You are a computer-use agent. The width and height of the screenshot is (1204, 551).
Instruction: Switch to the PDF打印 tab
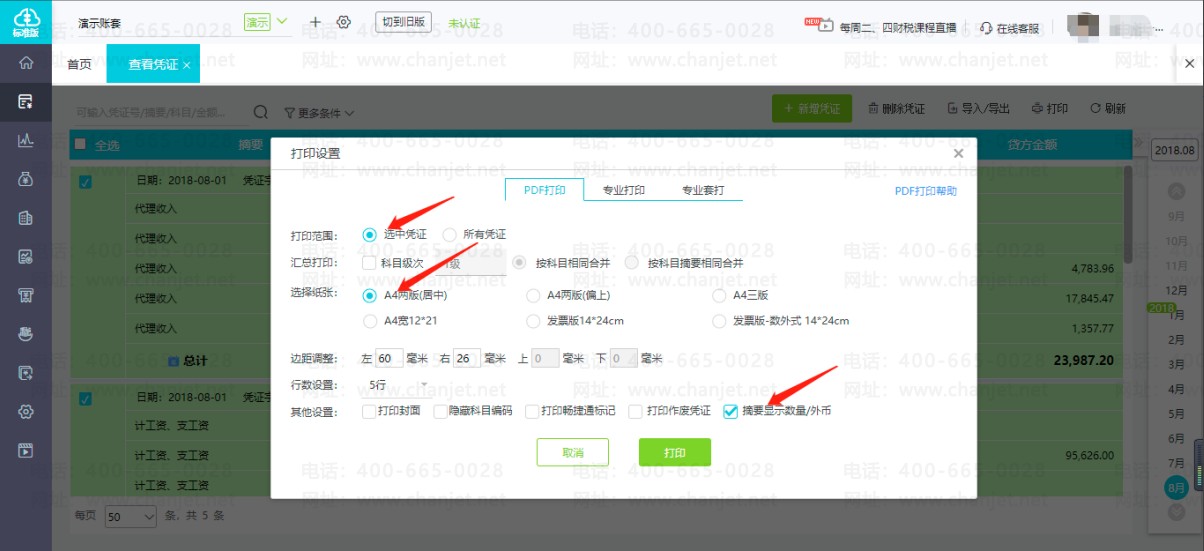tap(544, 190)
